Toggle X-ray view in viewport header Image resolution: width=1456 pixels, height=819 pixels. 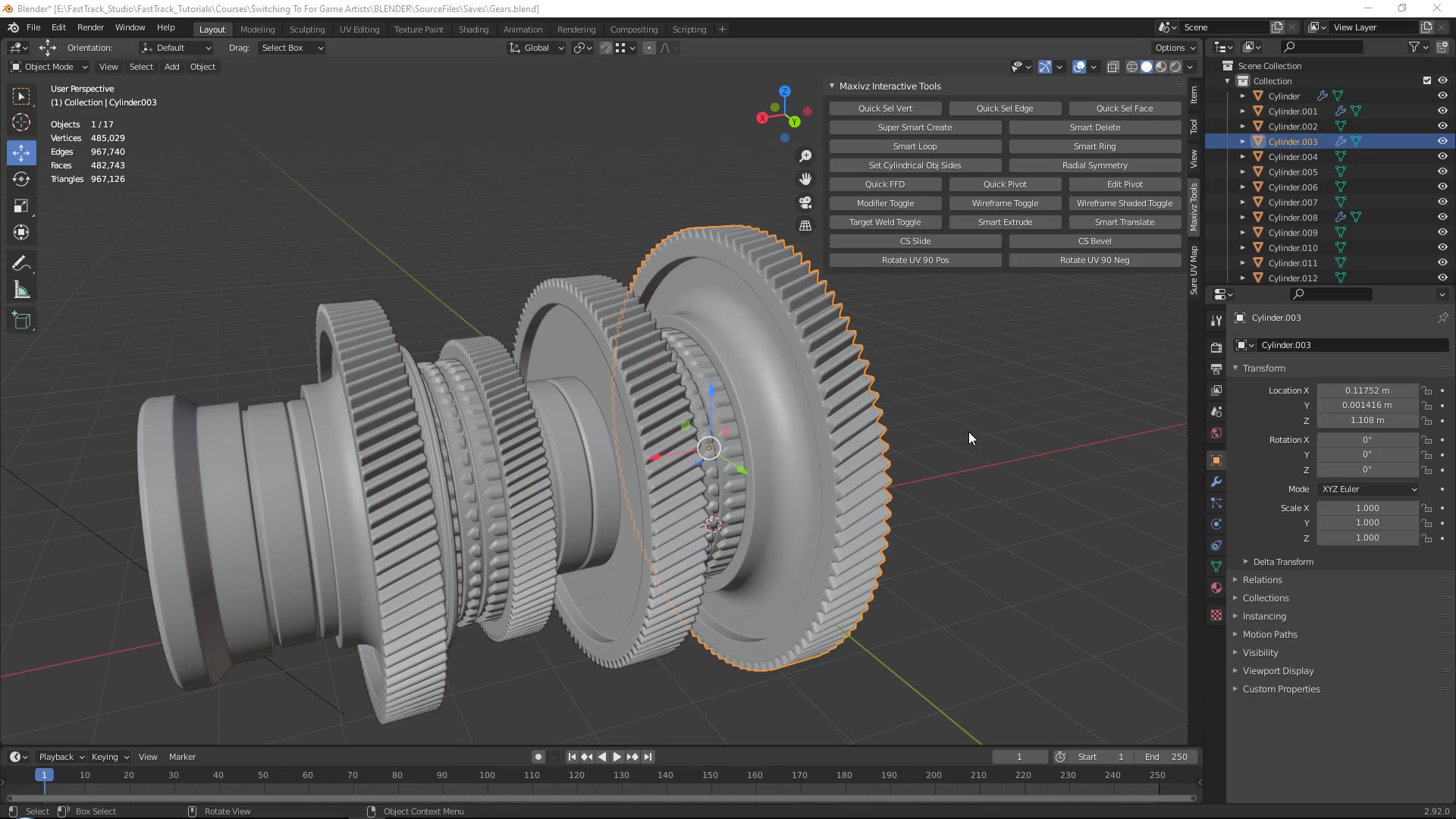pos(1113,67)
